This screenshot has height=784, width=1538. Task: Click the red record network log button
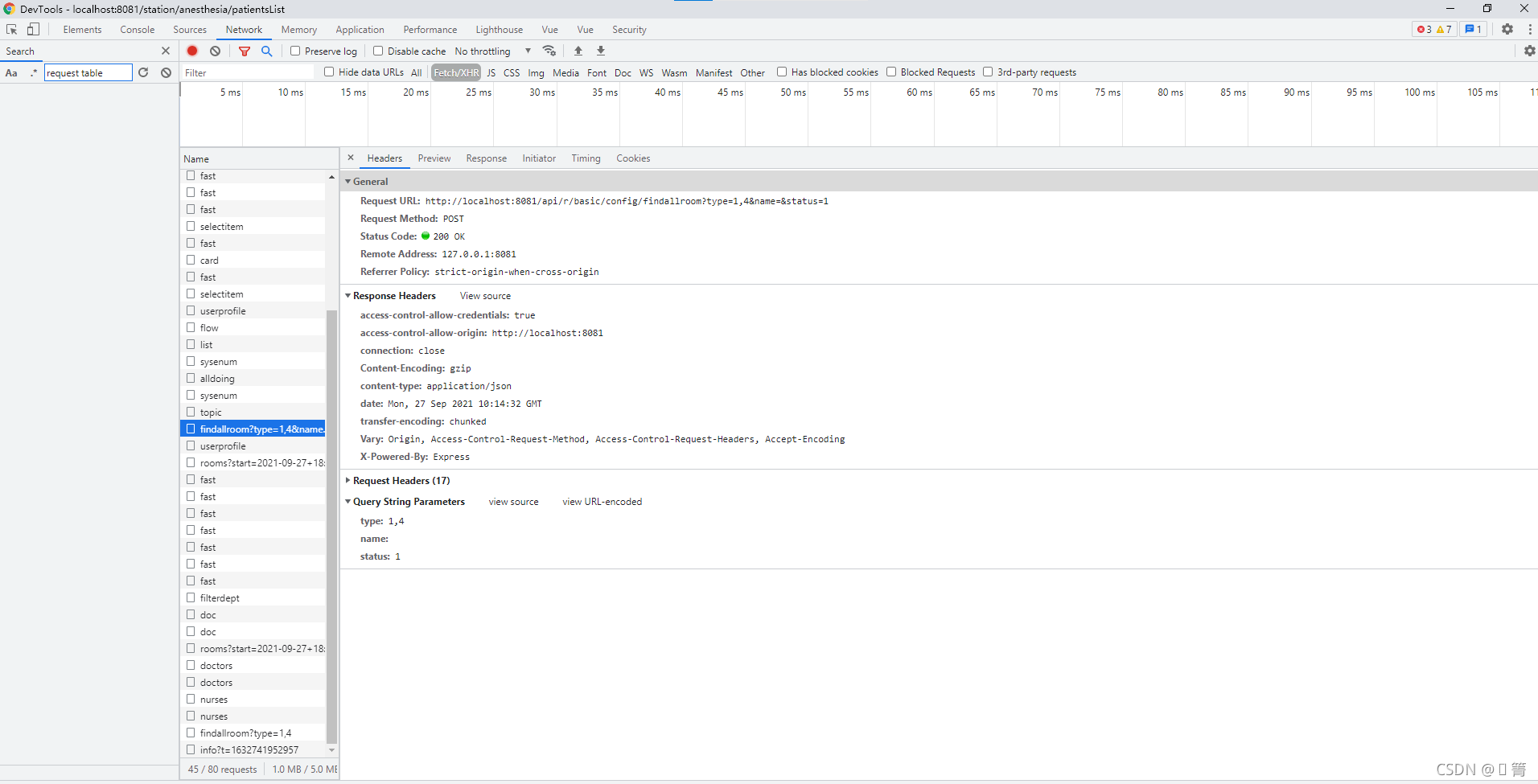(192, 51)
